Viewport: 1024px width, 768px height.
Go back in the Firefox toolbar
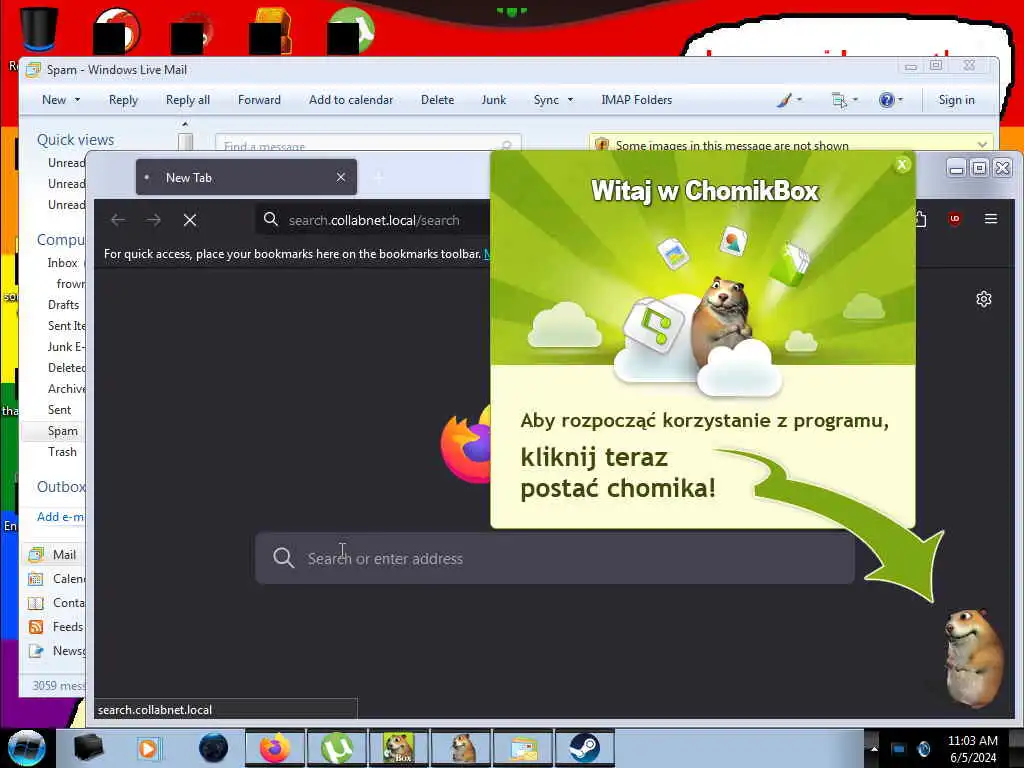tap(118, 220)
